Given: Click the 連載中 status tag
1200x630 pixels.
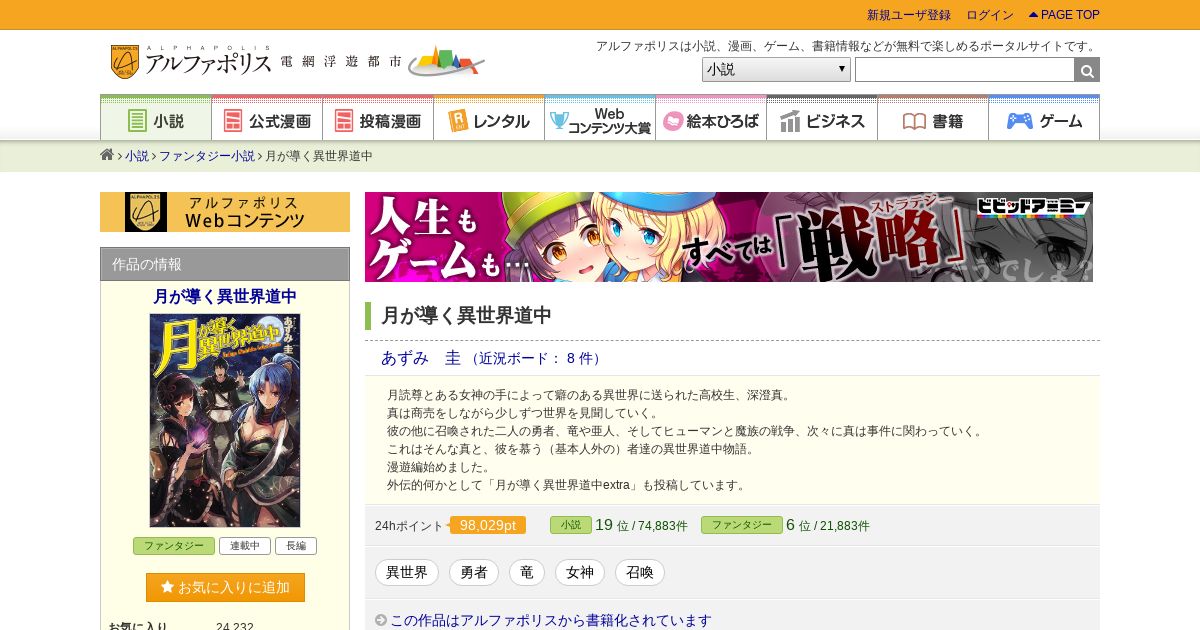Looking at the screenshot, I should [x=245, y=546].
